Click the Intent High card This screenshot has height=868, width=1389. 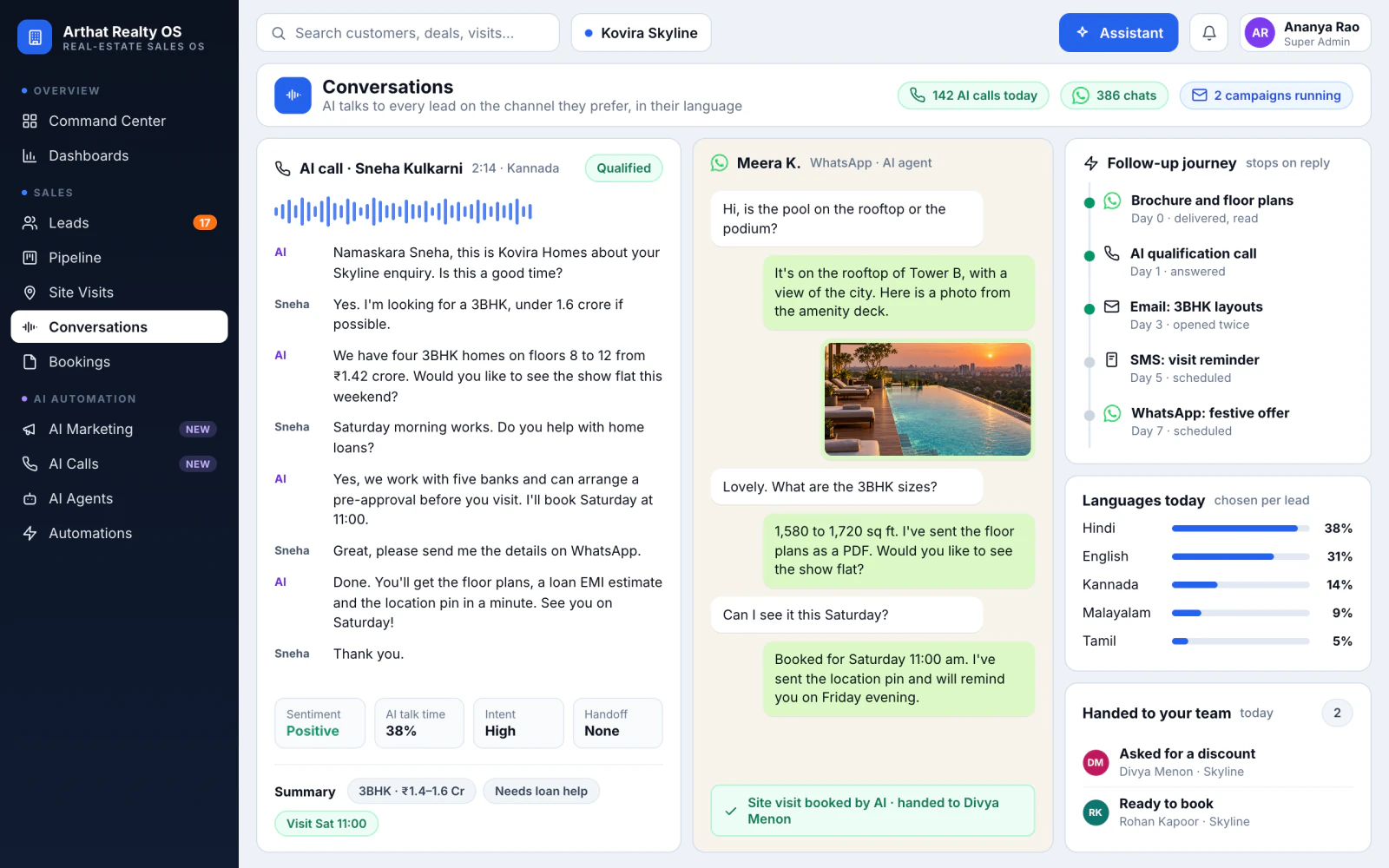pyautogui.click(x=518, y=723)
